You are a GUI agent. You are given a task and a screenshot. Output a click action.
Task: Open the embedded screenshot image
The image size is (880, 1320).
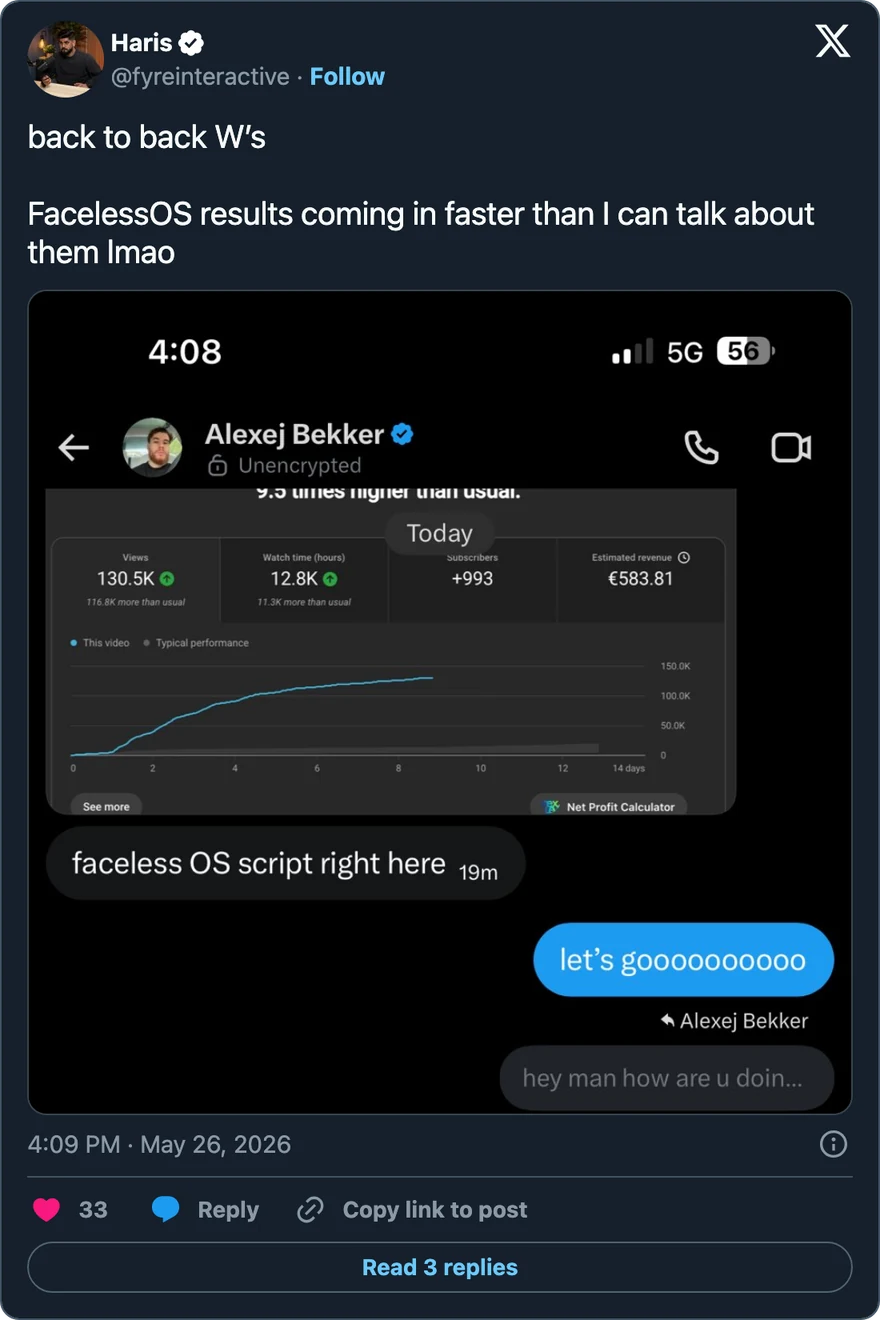(x=440, y=702)
